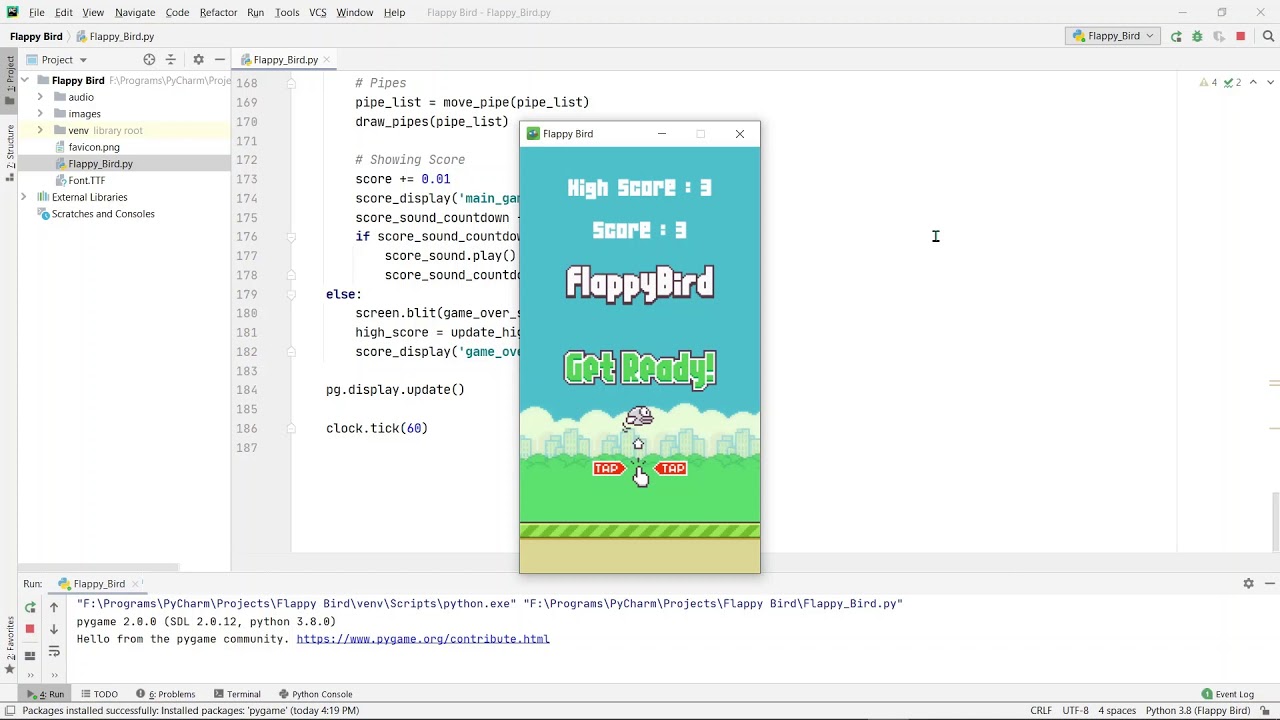Click Up the stack trace arrow

(54, 607)
